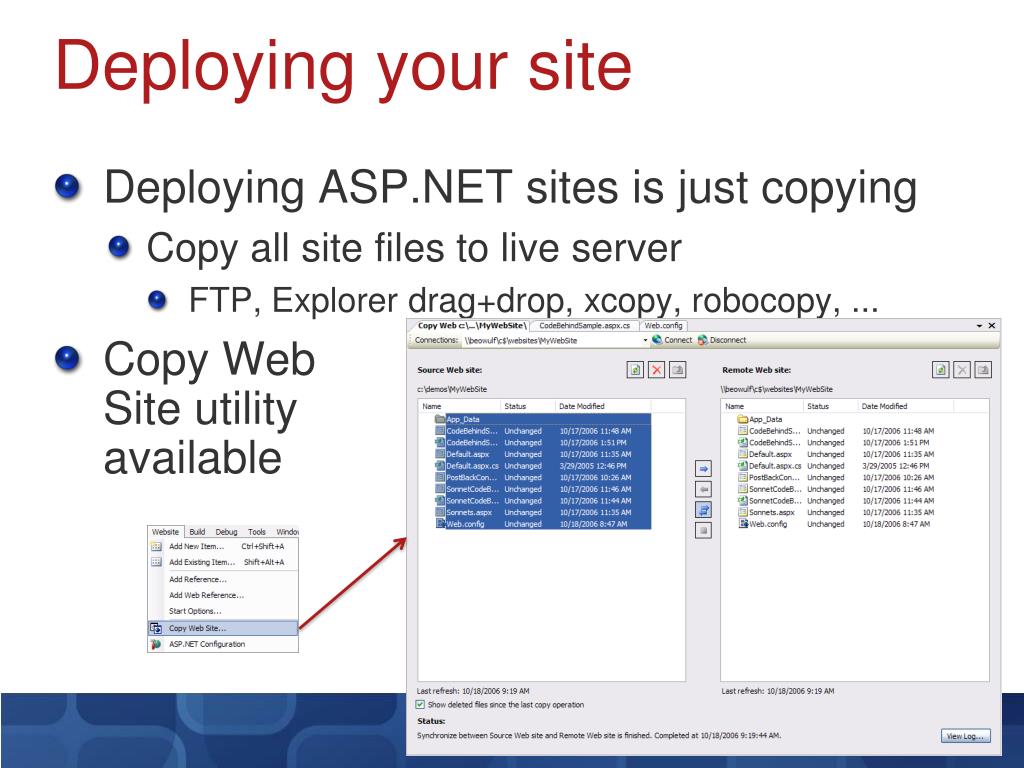
Task: Choose Copy Web Site menu entry
Action: (x=223, y=628)
